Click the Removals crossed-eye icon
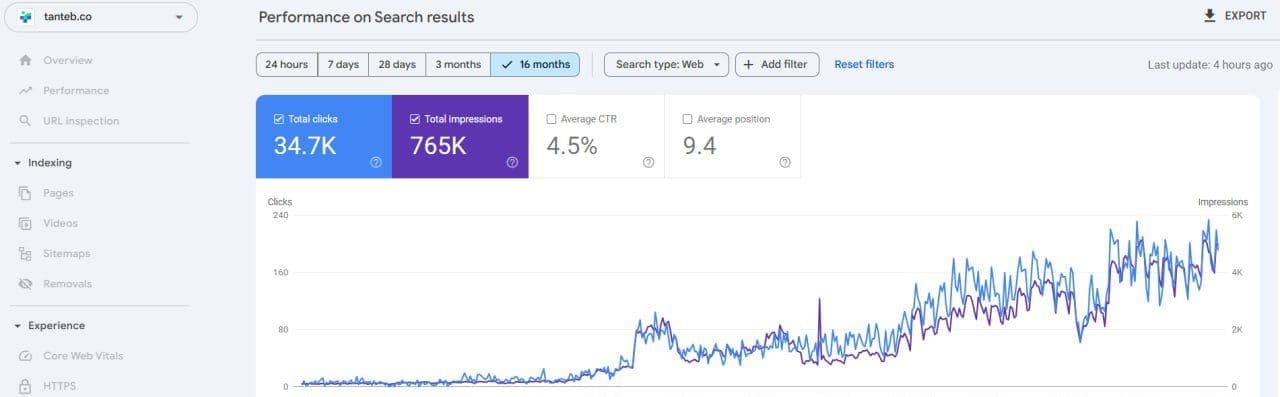1280x397 pixels. (25, 284)
